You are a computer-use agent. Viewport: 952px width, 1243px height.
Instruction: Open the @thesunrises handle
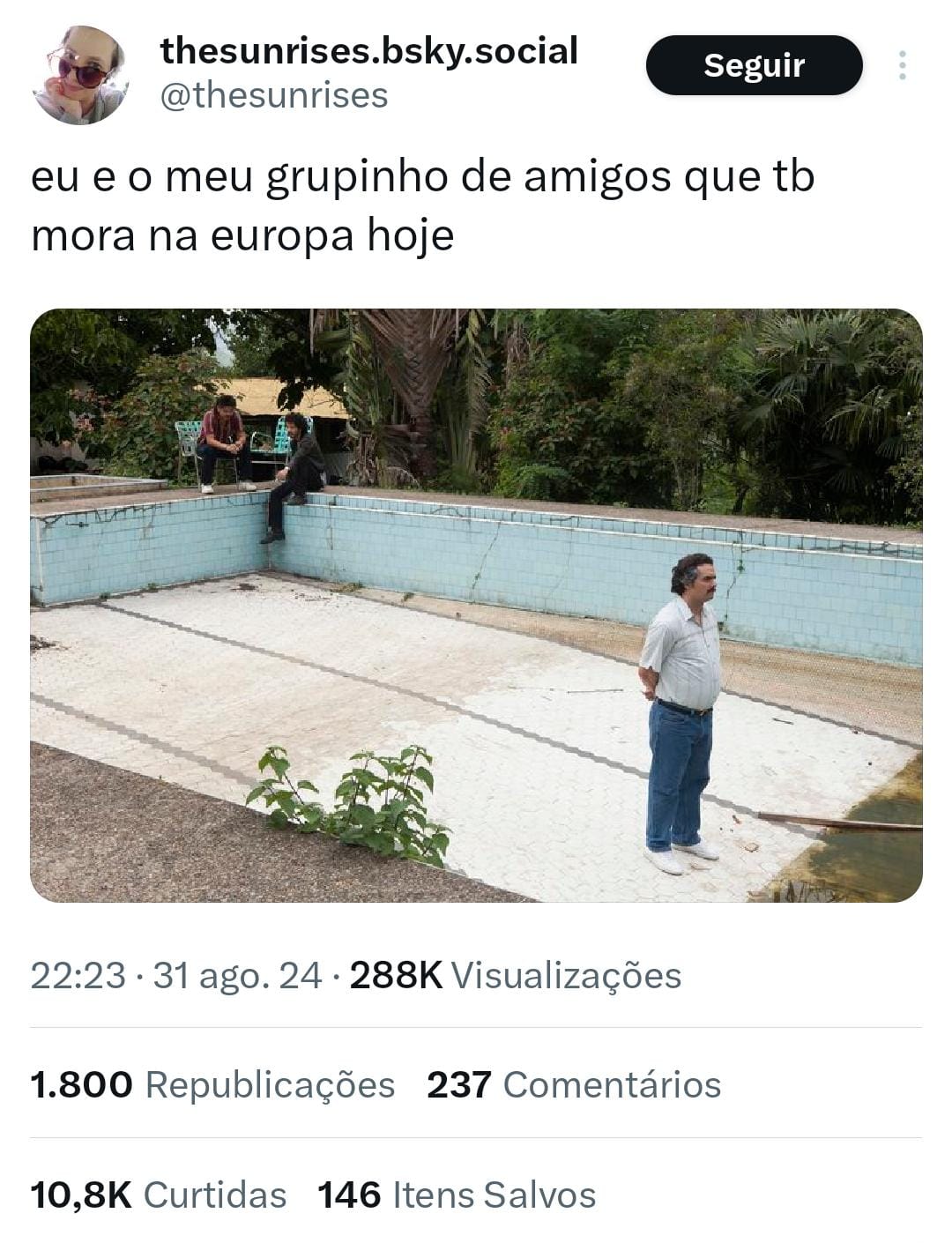coord(273,95)
